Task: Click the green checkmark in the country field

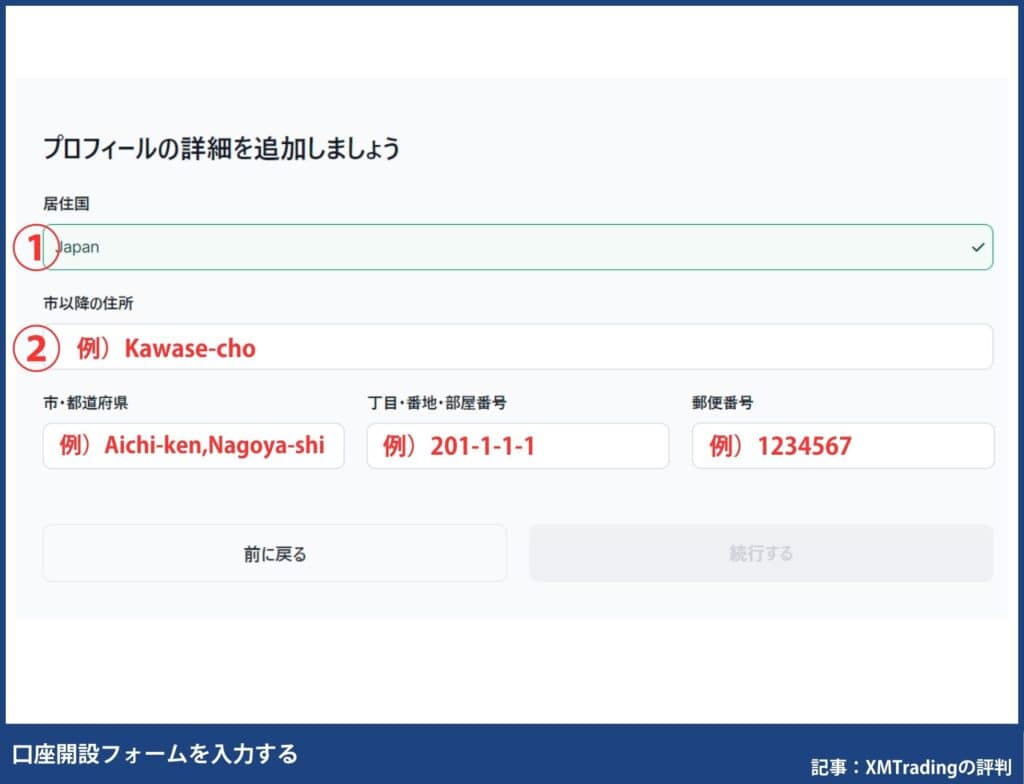Action: (x=978, y=248)
